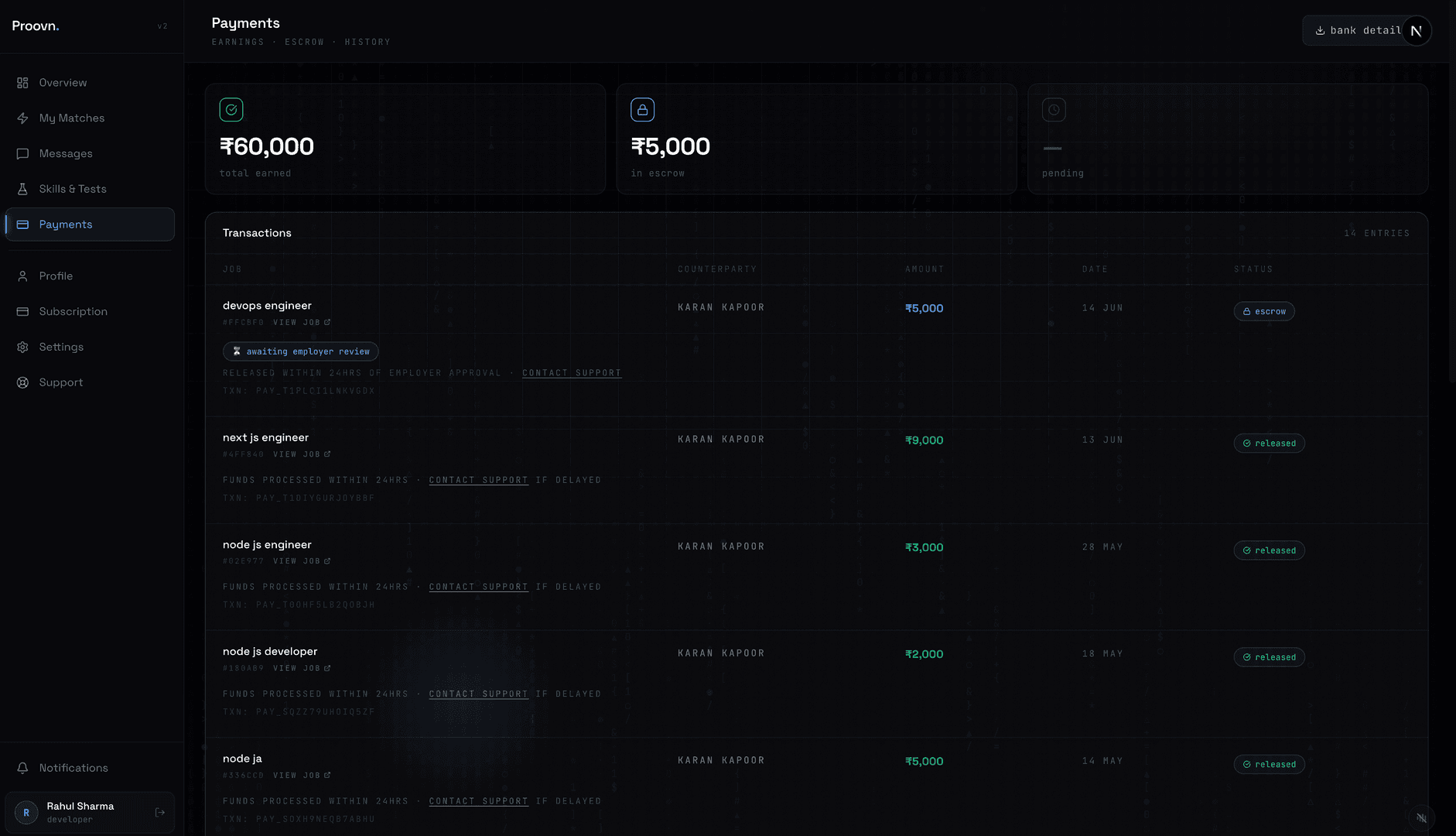The height and width of the screenshot is (836, 1456).
Task: Open Skills & Tests flask icon
Action: (x=22, y=189)
